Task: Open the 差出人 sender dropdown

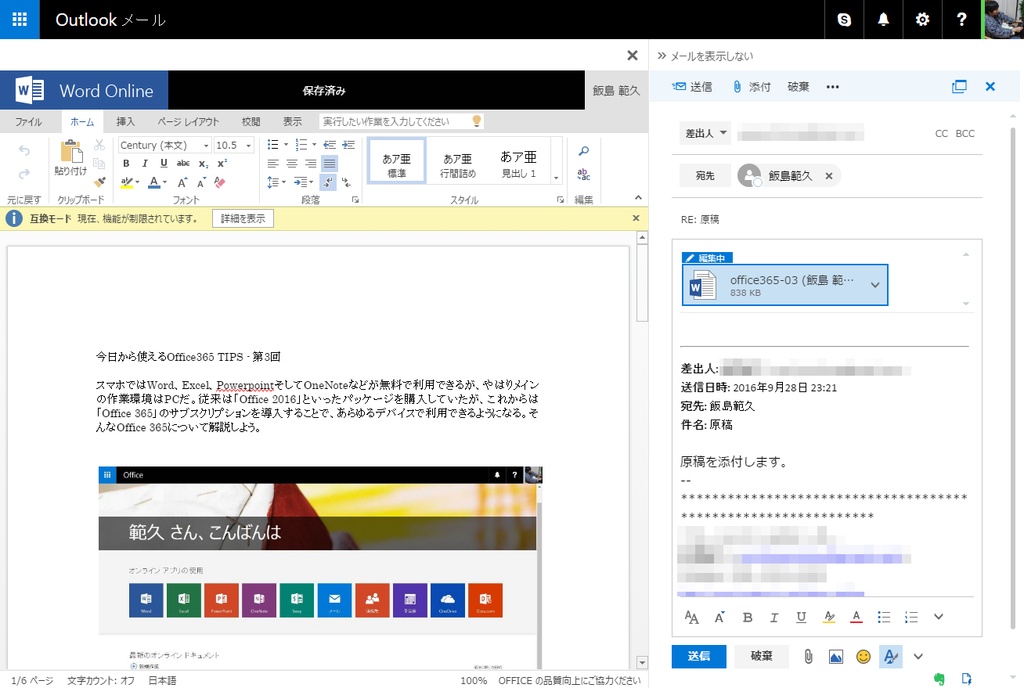Action: point(705,133)
